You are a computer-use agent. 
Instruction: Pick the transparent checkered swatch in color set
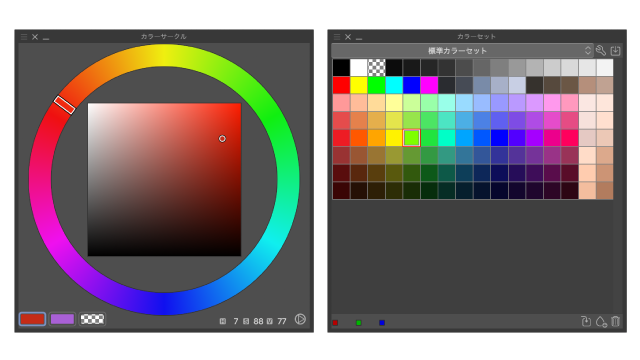click(x=376, y=67)
